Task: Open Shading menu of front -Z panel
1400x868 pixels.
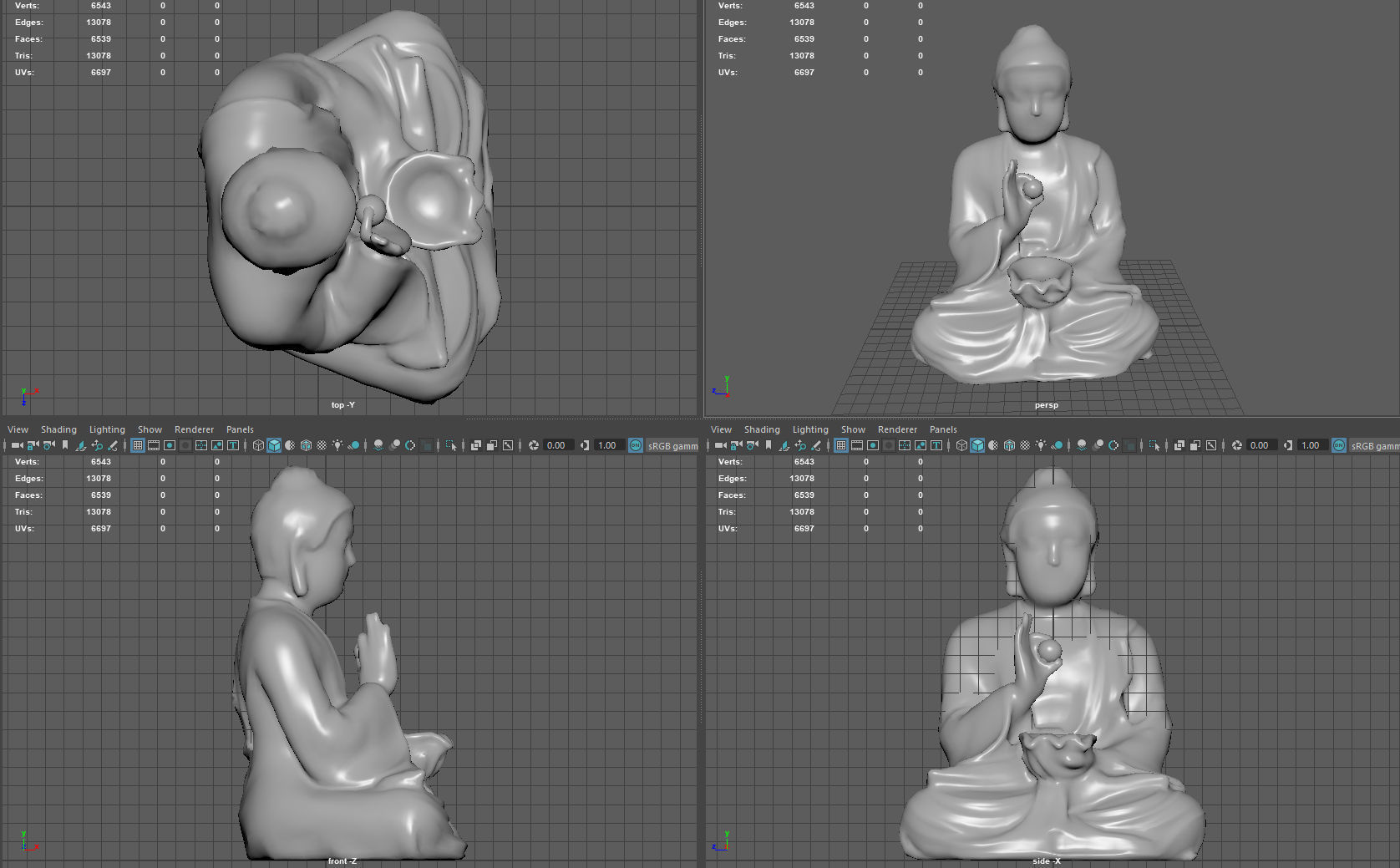Action: point(58,429)
